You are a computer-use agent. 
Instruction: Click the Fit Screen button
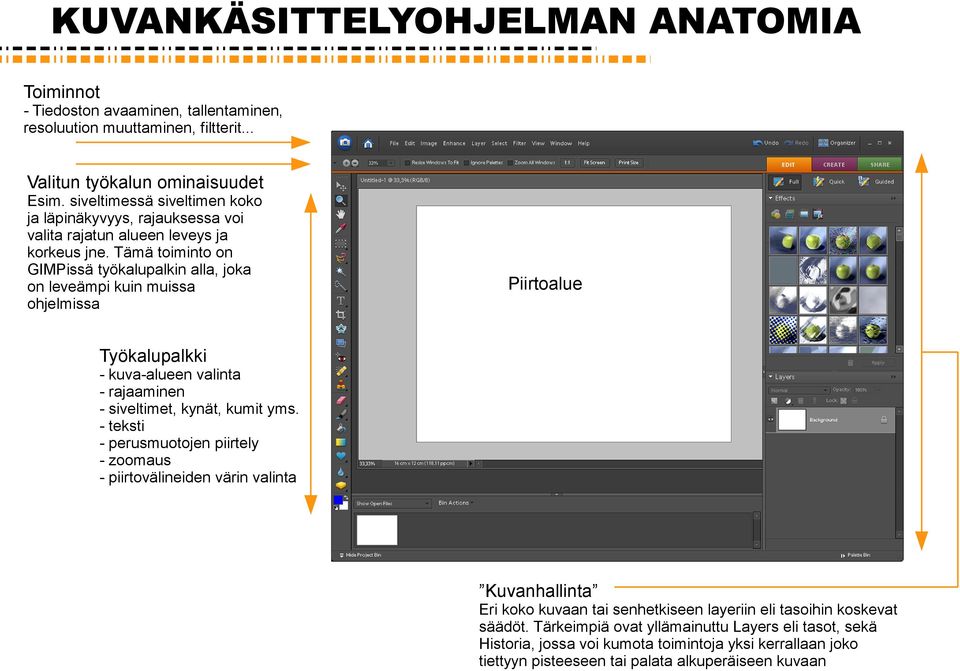(x=594, y=163)
